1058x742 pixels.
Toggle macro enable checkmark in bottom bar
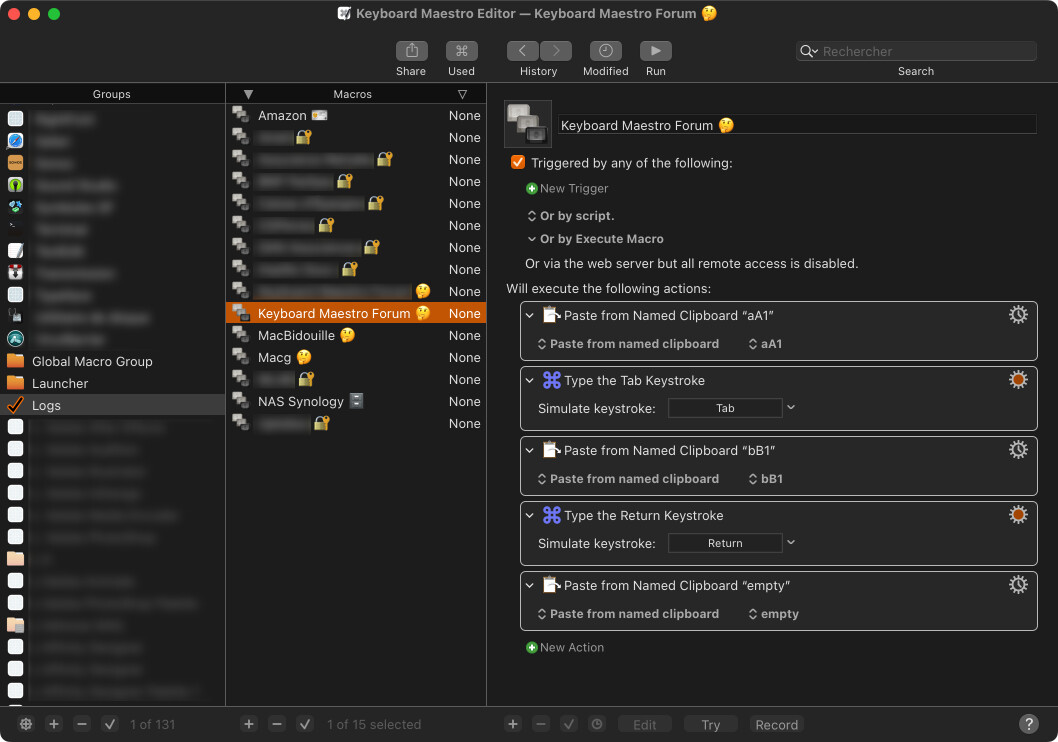pos(305,724)
